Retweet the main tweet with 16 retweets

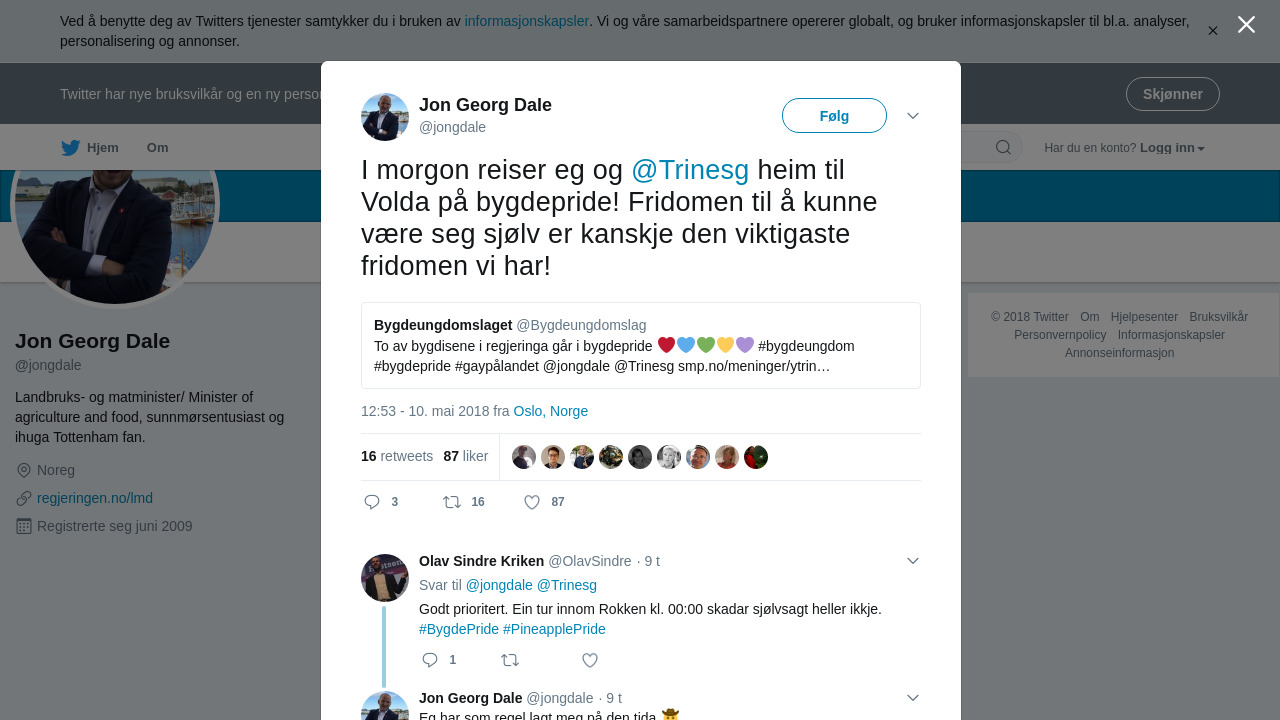(x=452, y=502)
